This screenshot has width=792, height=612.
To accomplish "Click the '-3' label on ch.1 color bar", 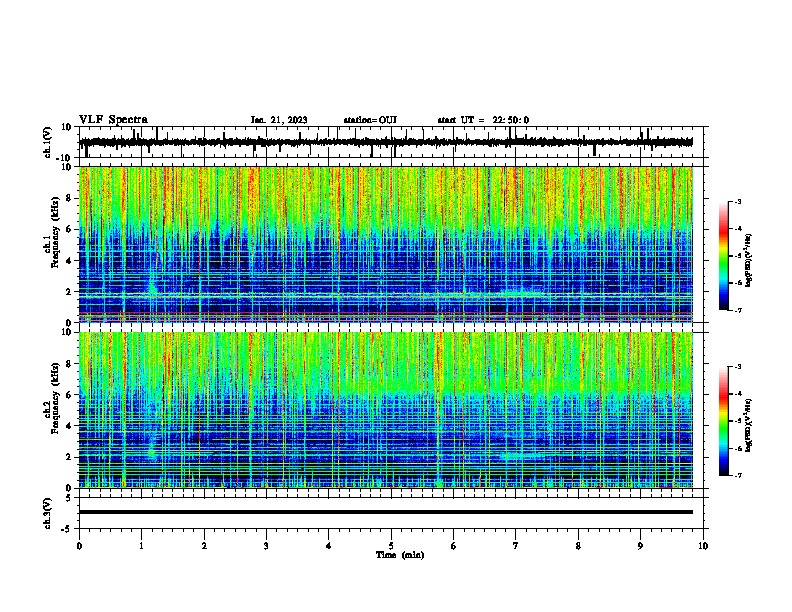I will click(737, 201).
